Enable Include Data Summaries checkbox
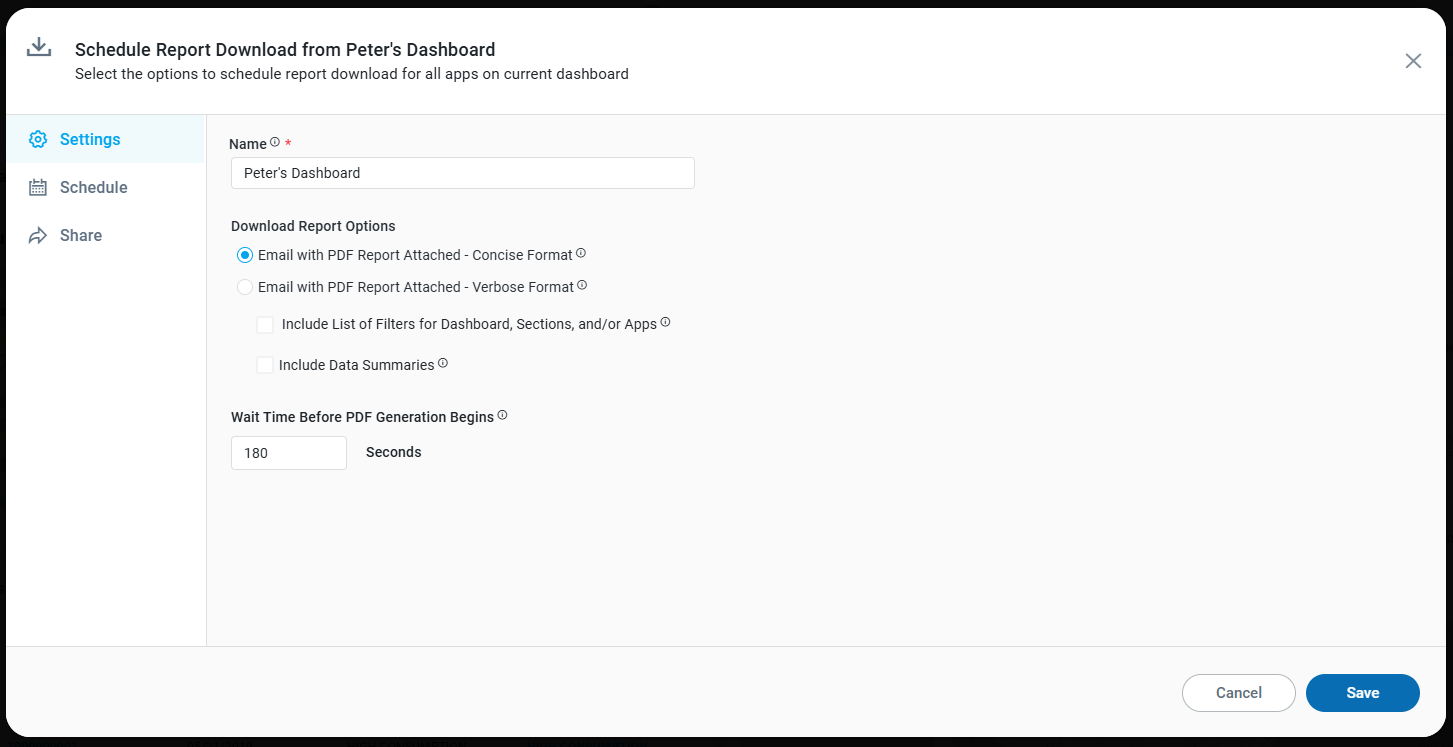This screenshot has height=747, width=1453. (x=265, y=365)
